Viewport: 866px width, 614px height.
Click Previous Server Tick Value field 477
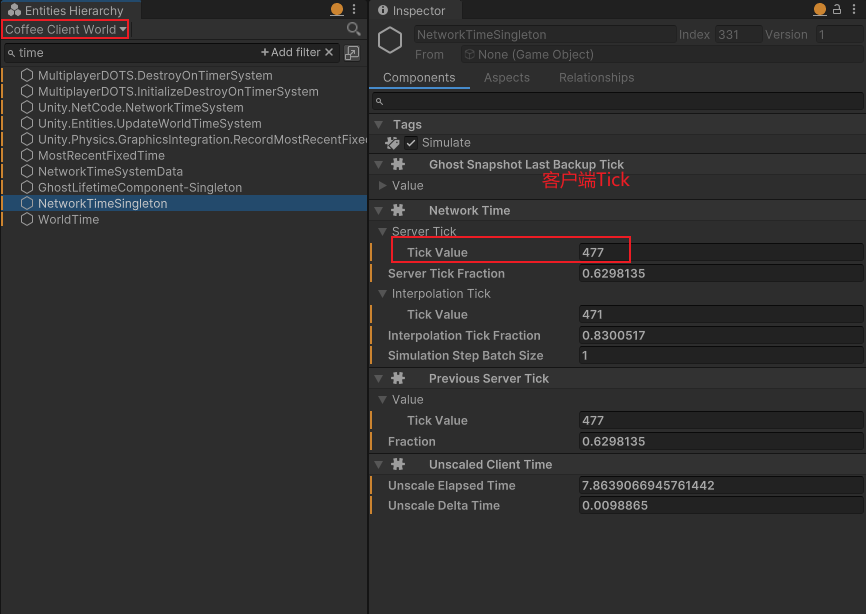click(721, 421)
